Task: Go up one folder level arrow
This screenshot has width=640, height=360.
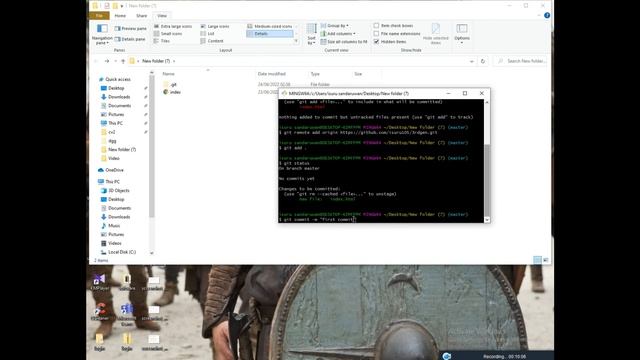Action: coord(123,61)
